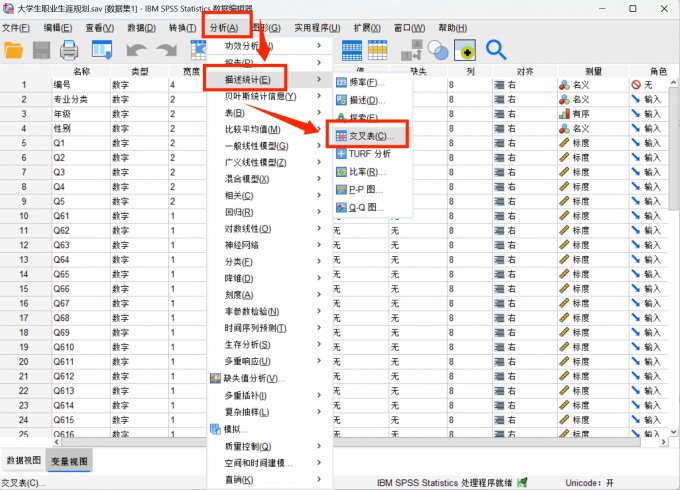Expand the 质量控制(Q) submenu
Image resolution: width=680 pixels, height=490 pixels.
(319, 446)
